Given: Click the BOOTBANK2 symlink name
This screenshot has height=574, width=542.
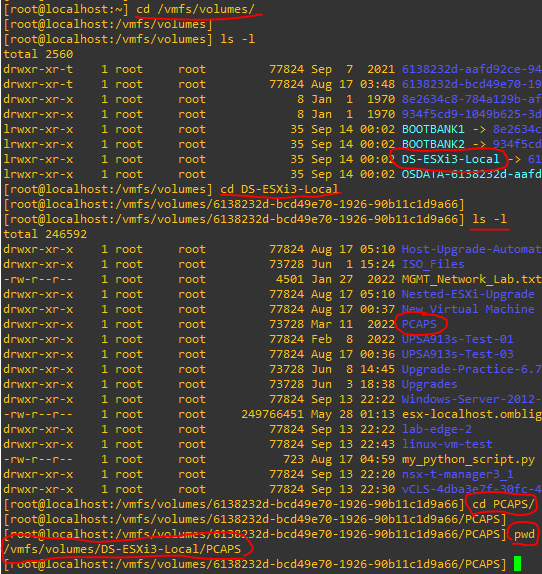Looking at the screenshot, I should [x=433, y=144].
